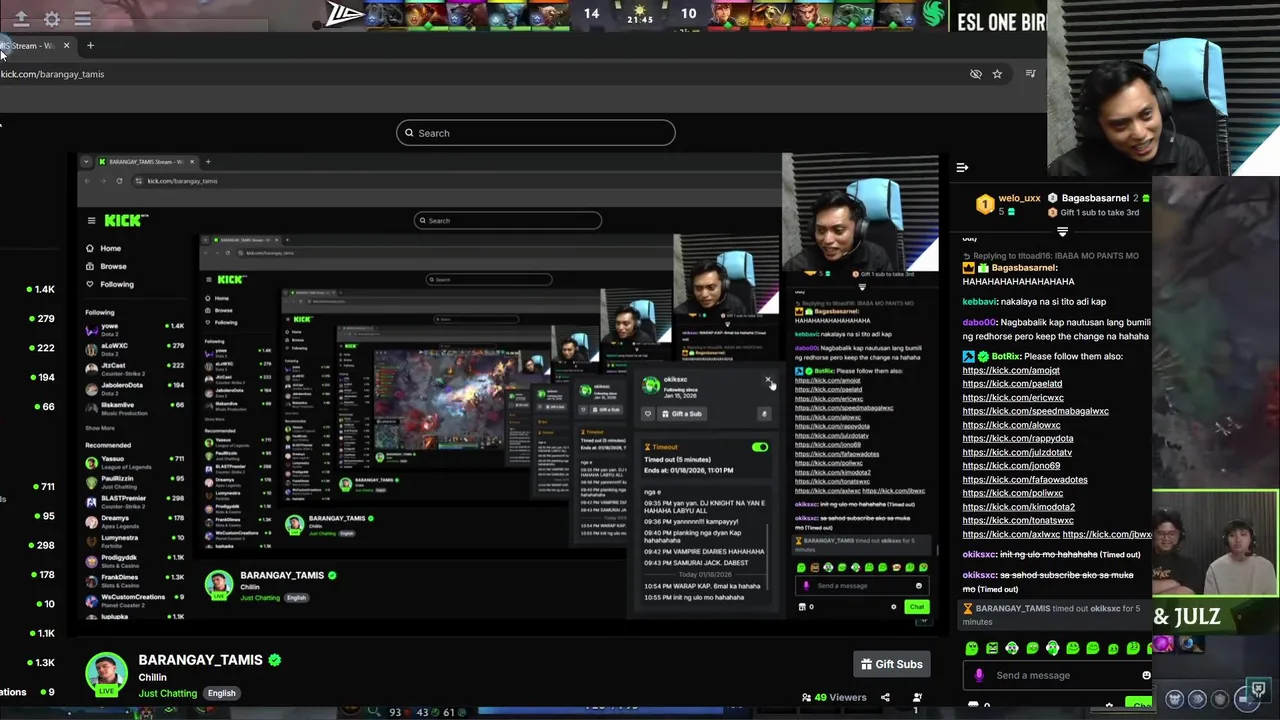The image size is (1280, 720).
Task: Click the media control icon beside the star
Action: pos(1031,74)
